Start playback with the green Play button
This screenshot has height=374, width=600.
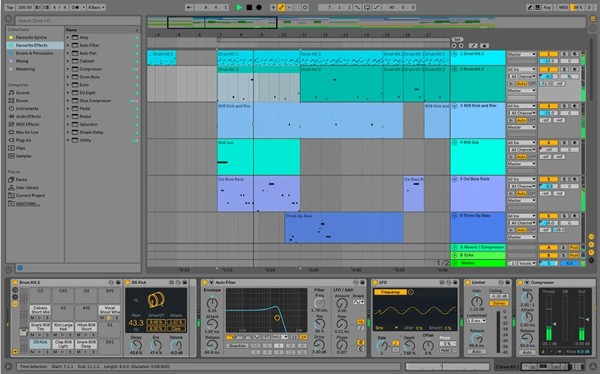point(239,7)
